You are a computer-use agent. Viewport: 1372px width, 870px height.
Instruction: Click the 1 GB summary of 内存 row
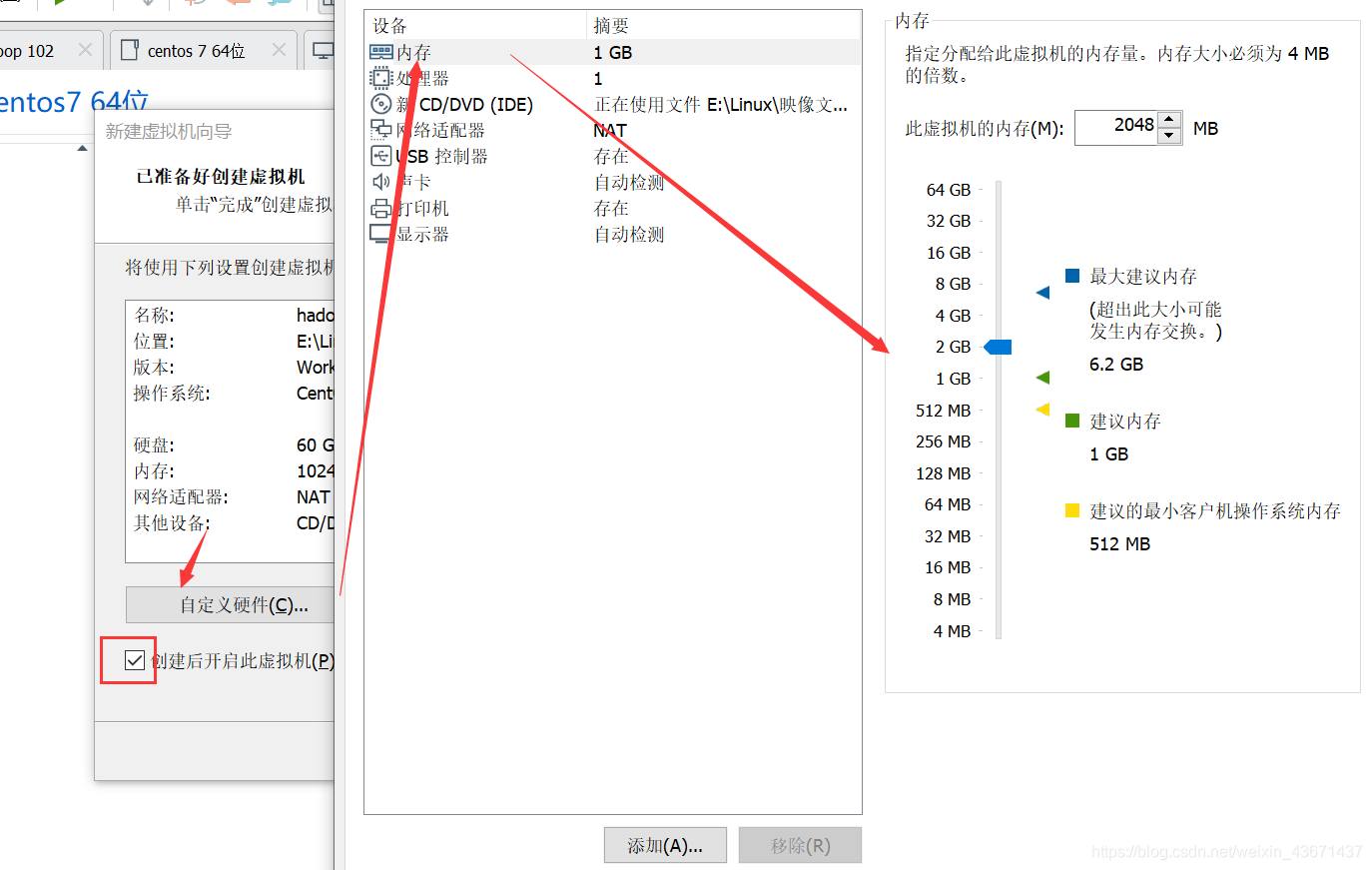613,52
